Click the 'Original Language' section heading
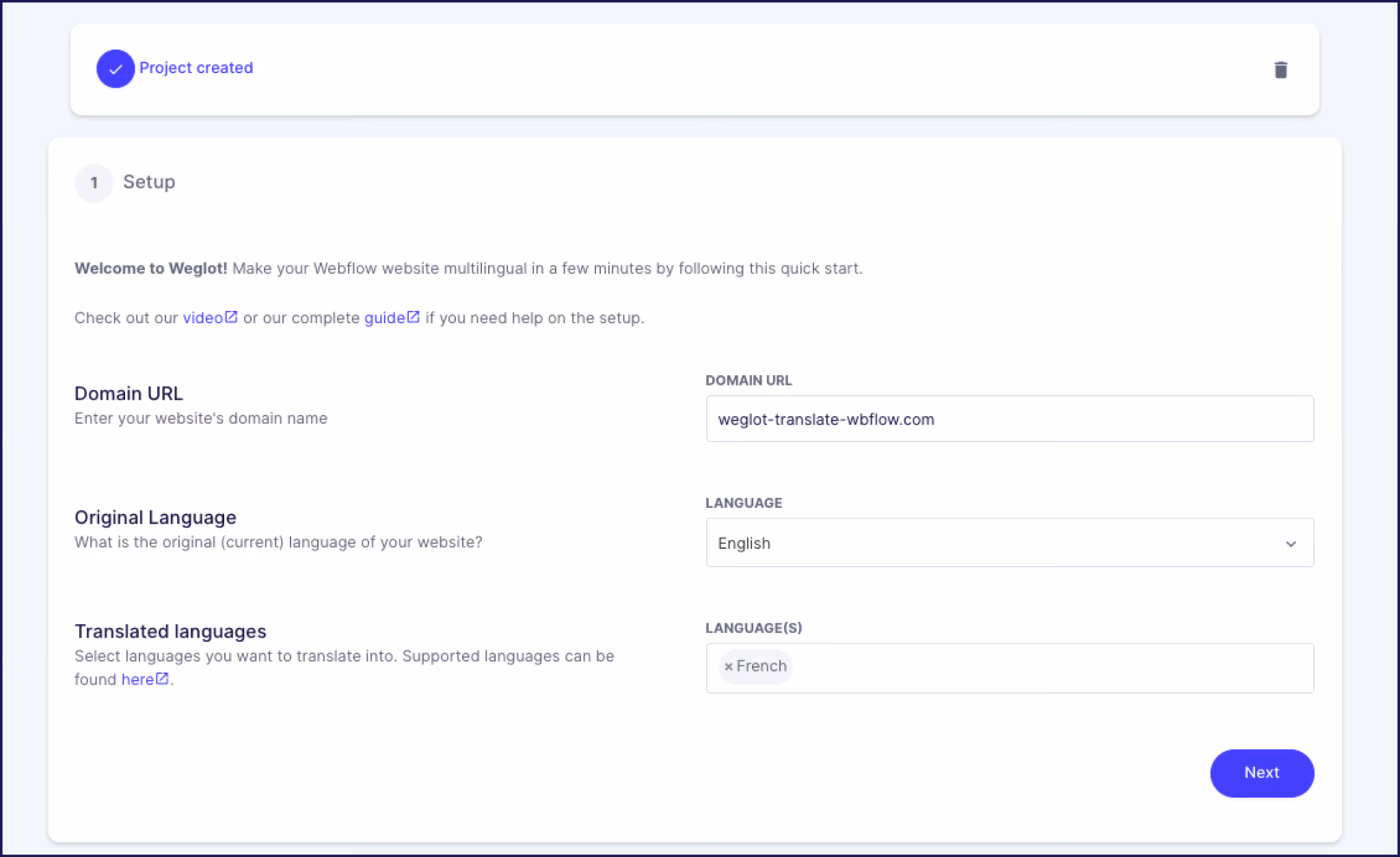The height and width of the screenshot is (857, 1400). 155,517
